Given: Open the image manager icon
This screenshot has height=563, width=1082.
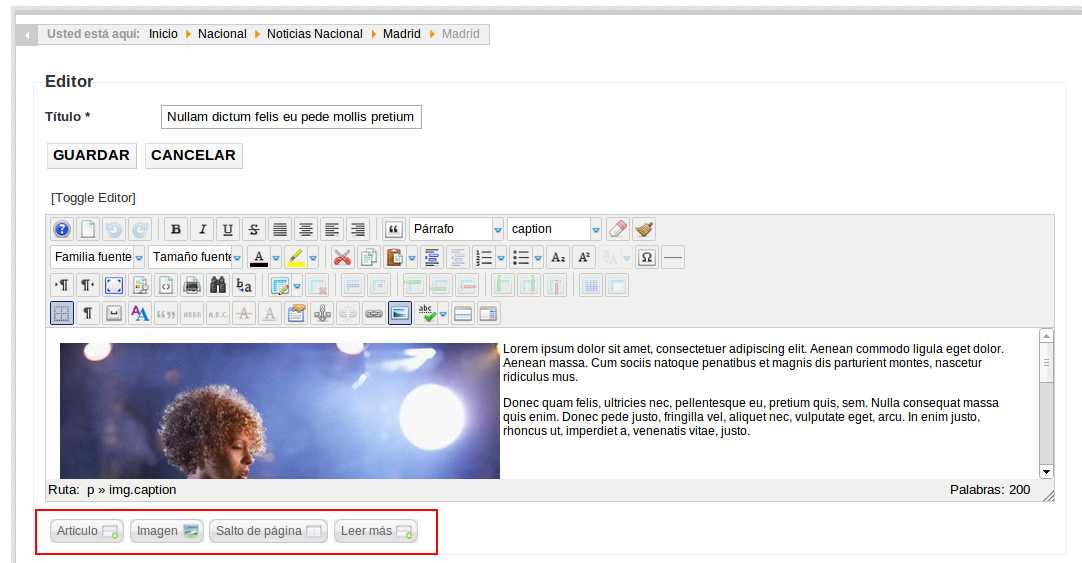Looking at the screenshot, I should (400, 314).
